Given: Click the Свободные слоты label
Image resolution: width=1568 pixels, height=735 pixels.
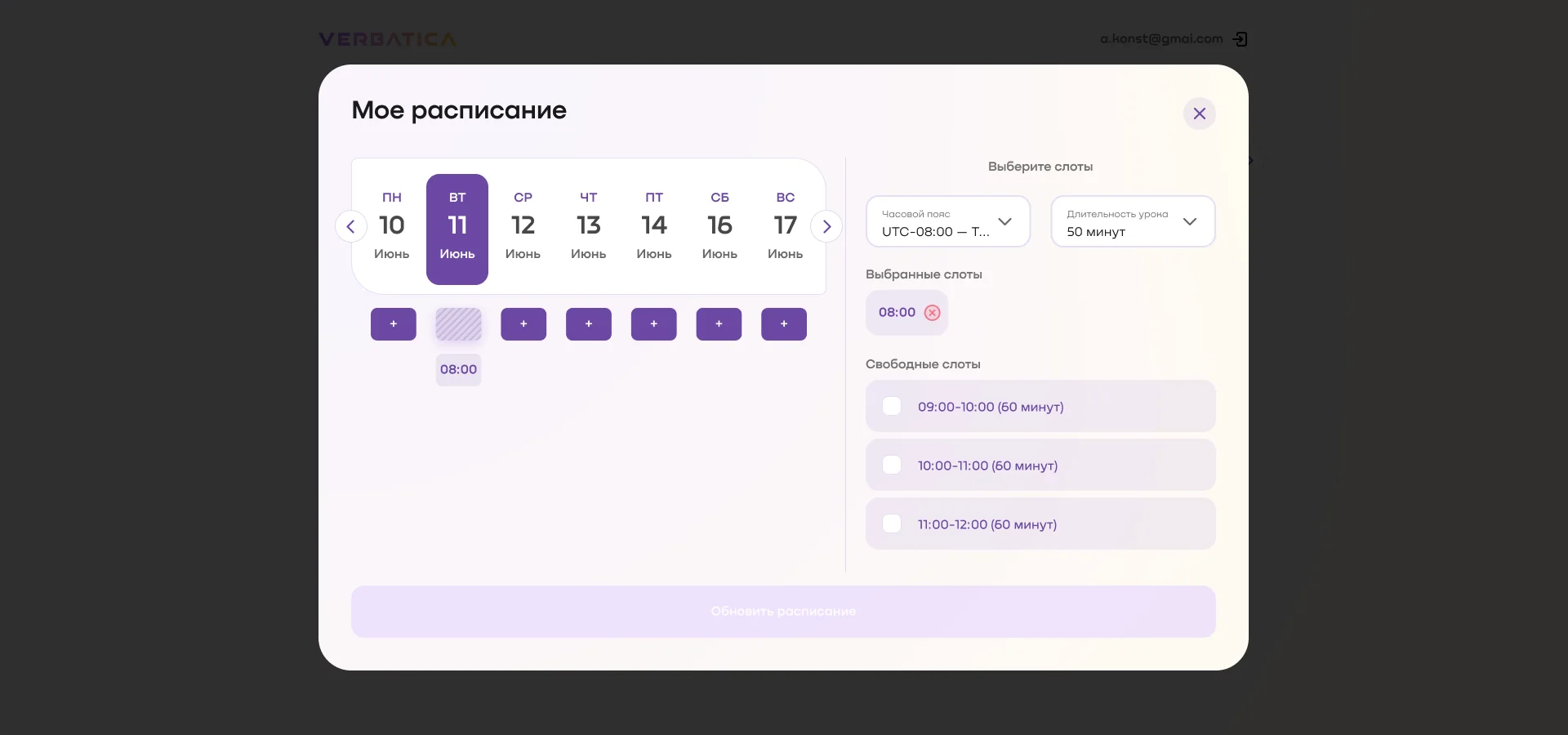Looking at the screenshot, I should [x=923, y=364].
